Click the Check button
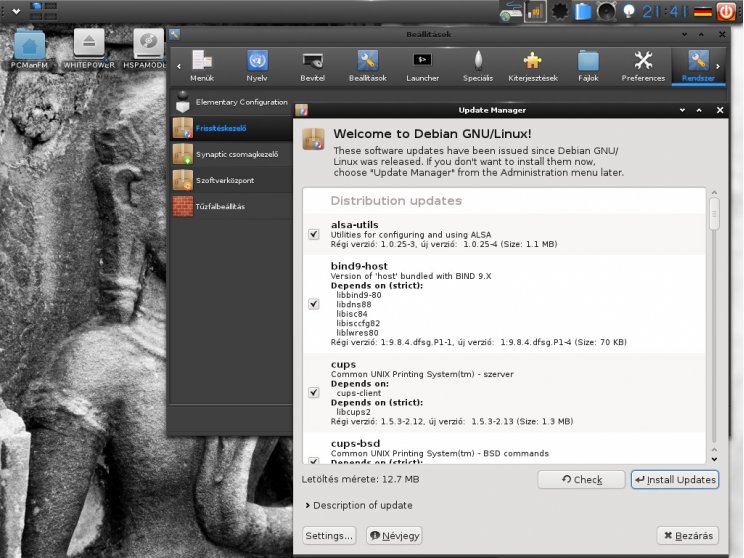744x558 pixels. tap(581, 480)
